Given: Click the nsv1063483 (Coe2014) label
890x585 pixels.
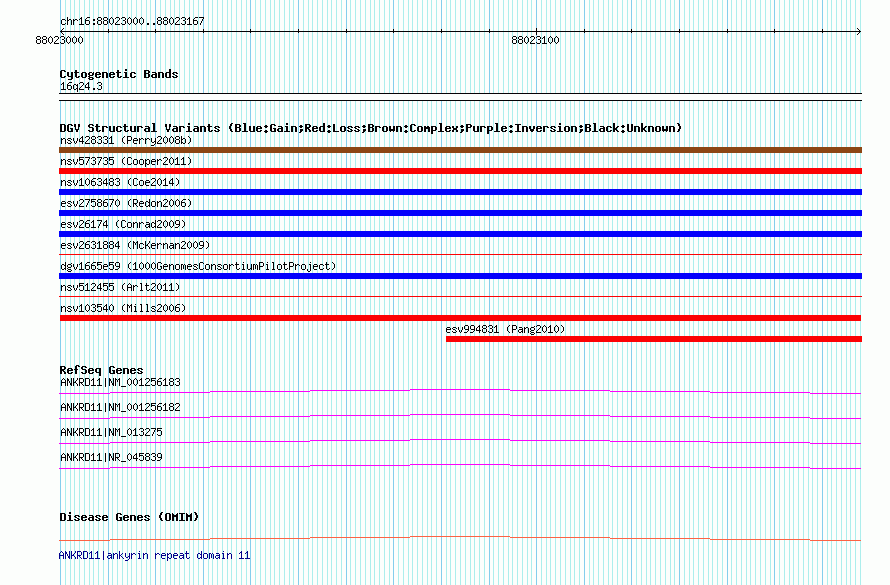Looking at the screenshot, I should tap(120, 182).
